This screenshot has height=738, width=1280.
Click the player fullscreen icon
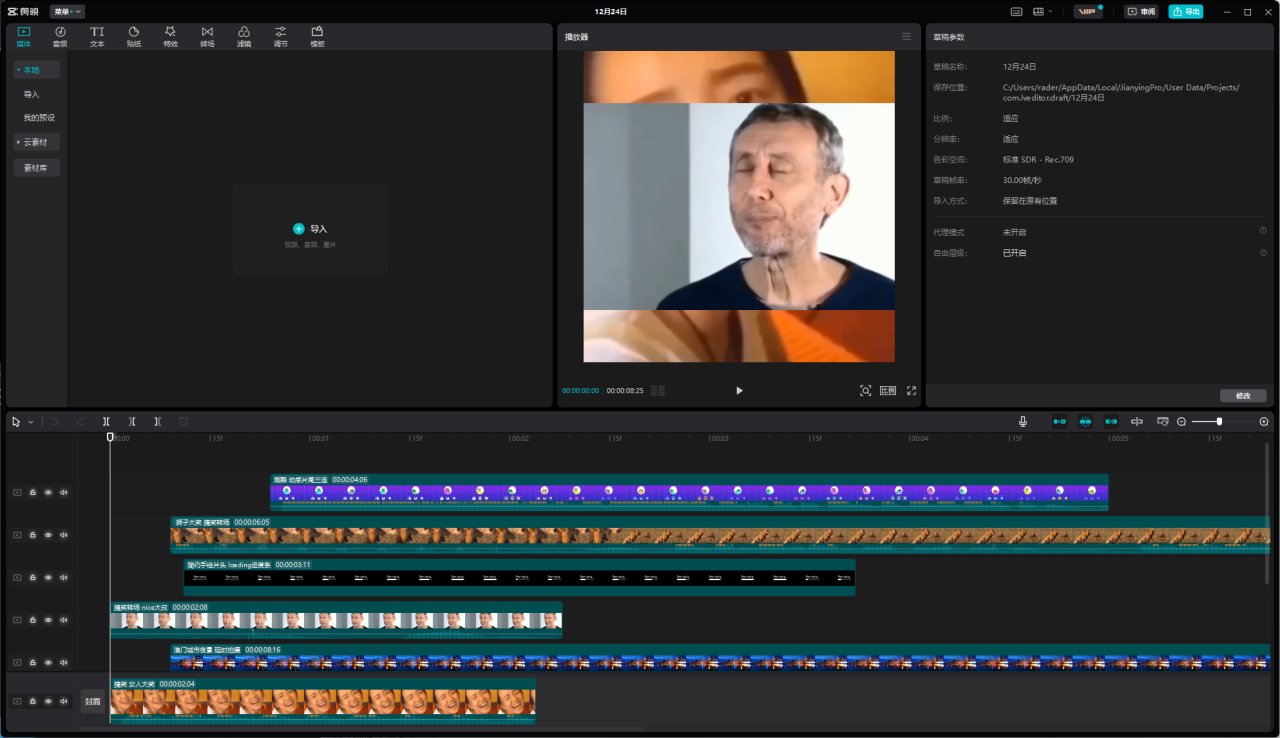coord(911,391)
